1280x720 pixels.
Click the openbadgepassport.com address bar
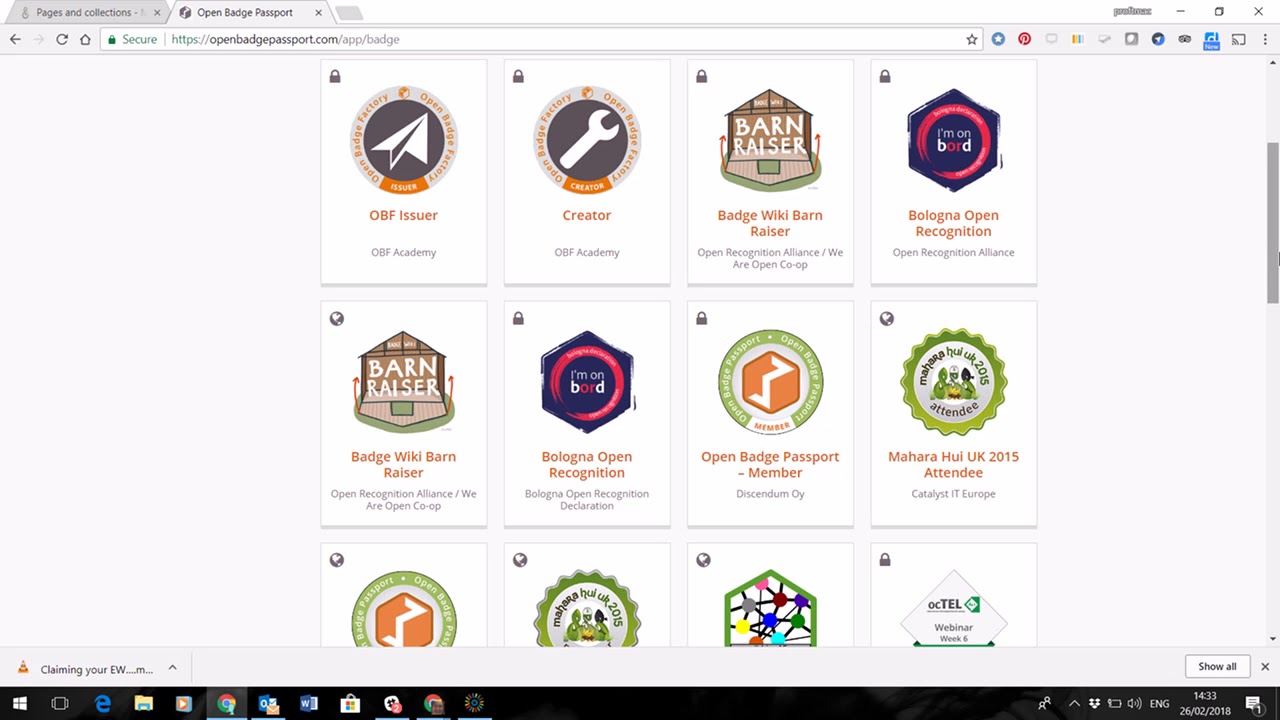560,39
